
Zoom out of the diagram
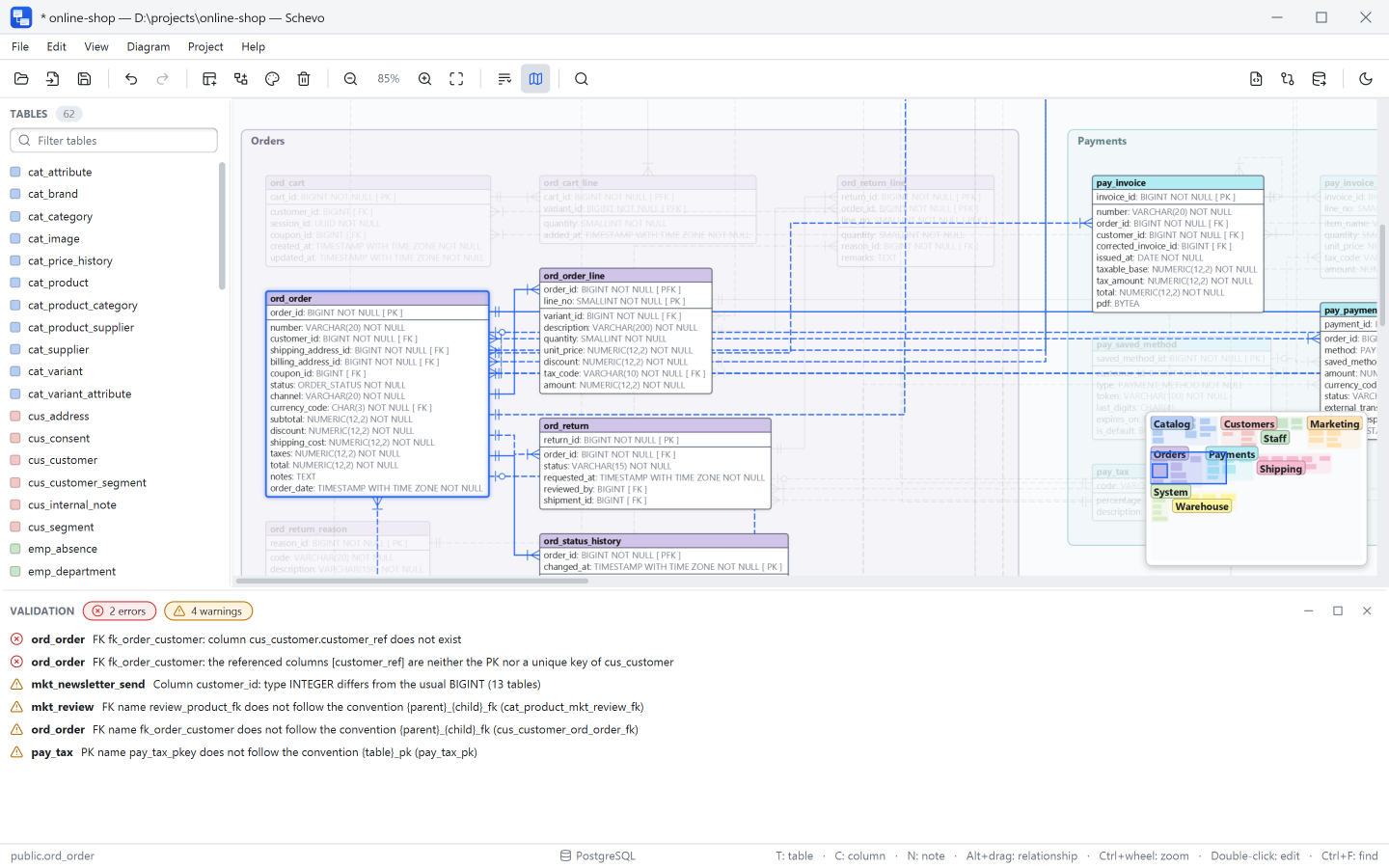(x=351, y=79)
